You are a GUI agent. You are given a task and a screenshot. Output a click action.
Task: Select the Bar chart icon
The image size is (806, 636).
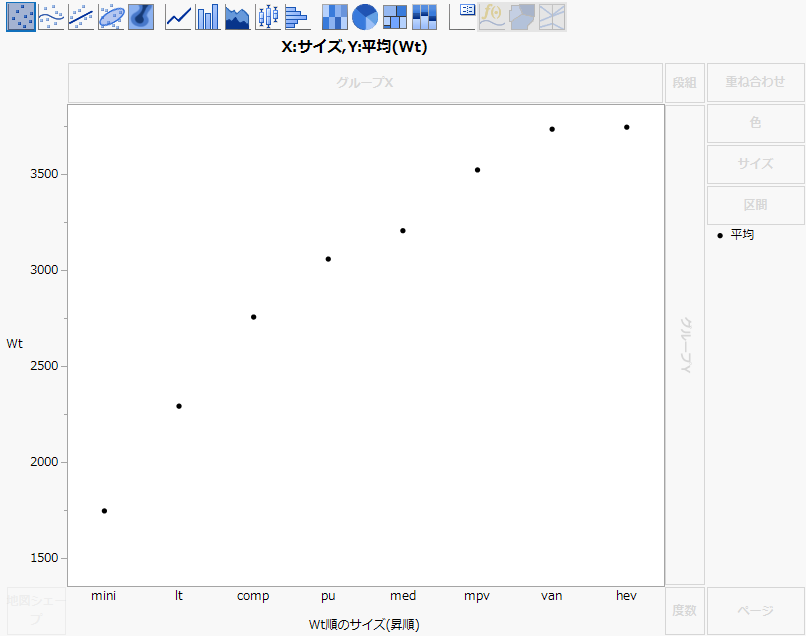[208, 17]
